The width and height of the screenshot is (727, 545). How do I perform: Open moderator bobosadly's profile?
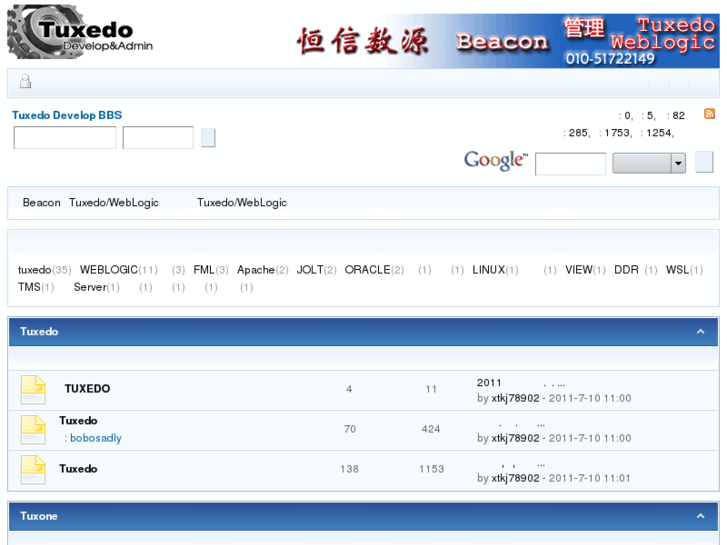96,438
